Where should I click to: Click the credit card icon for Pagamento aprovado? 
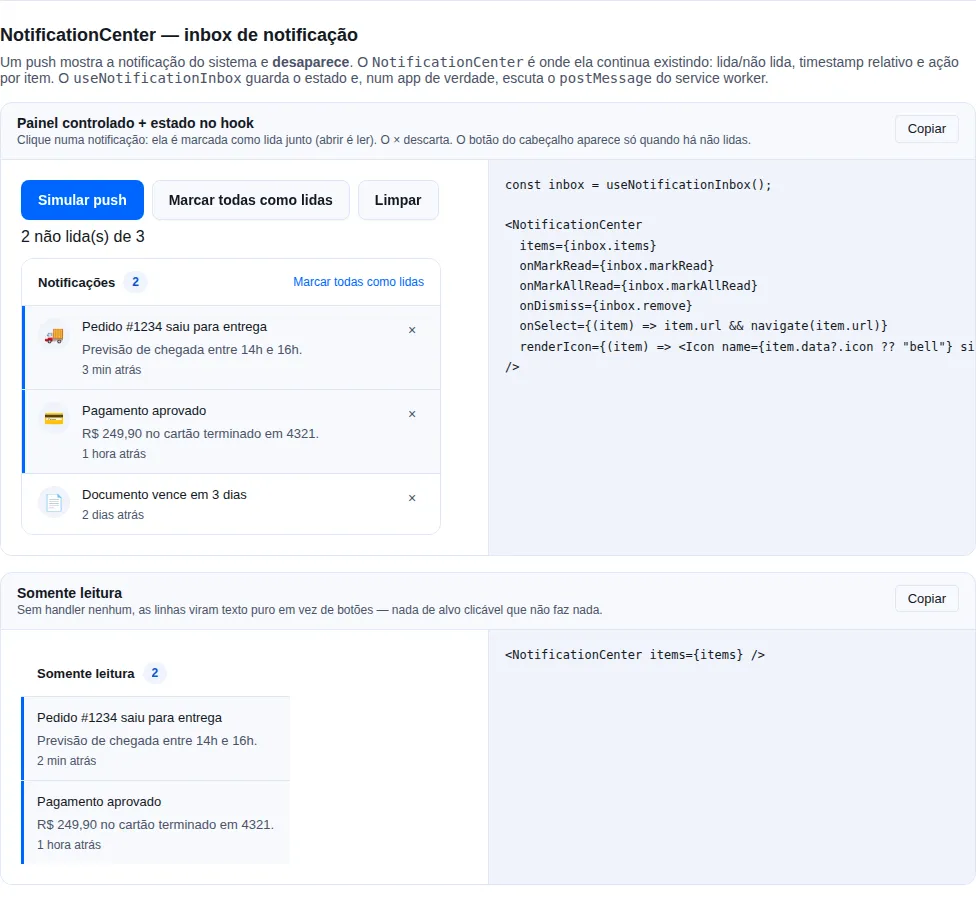54,418
